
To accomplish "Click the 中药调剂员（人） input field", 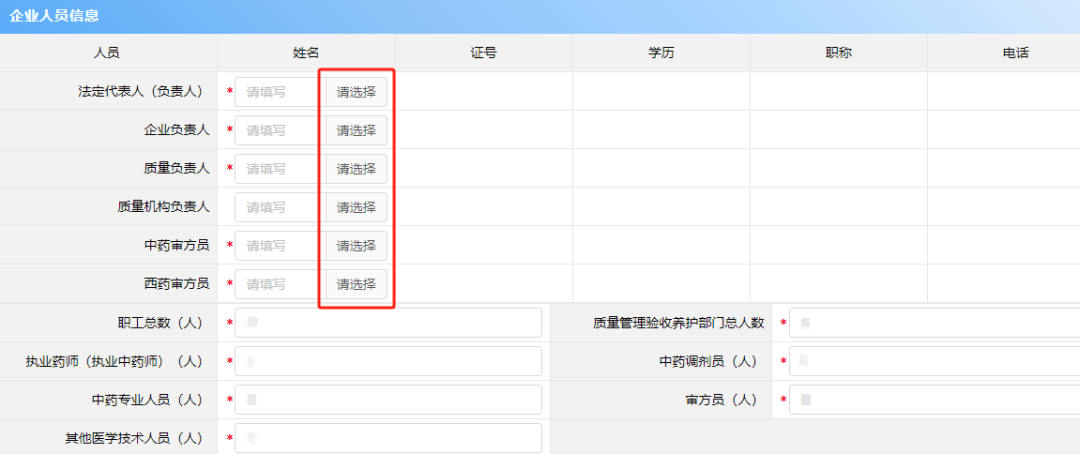I will tap(935, 361).
